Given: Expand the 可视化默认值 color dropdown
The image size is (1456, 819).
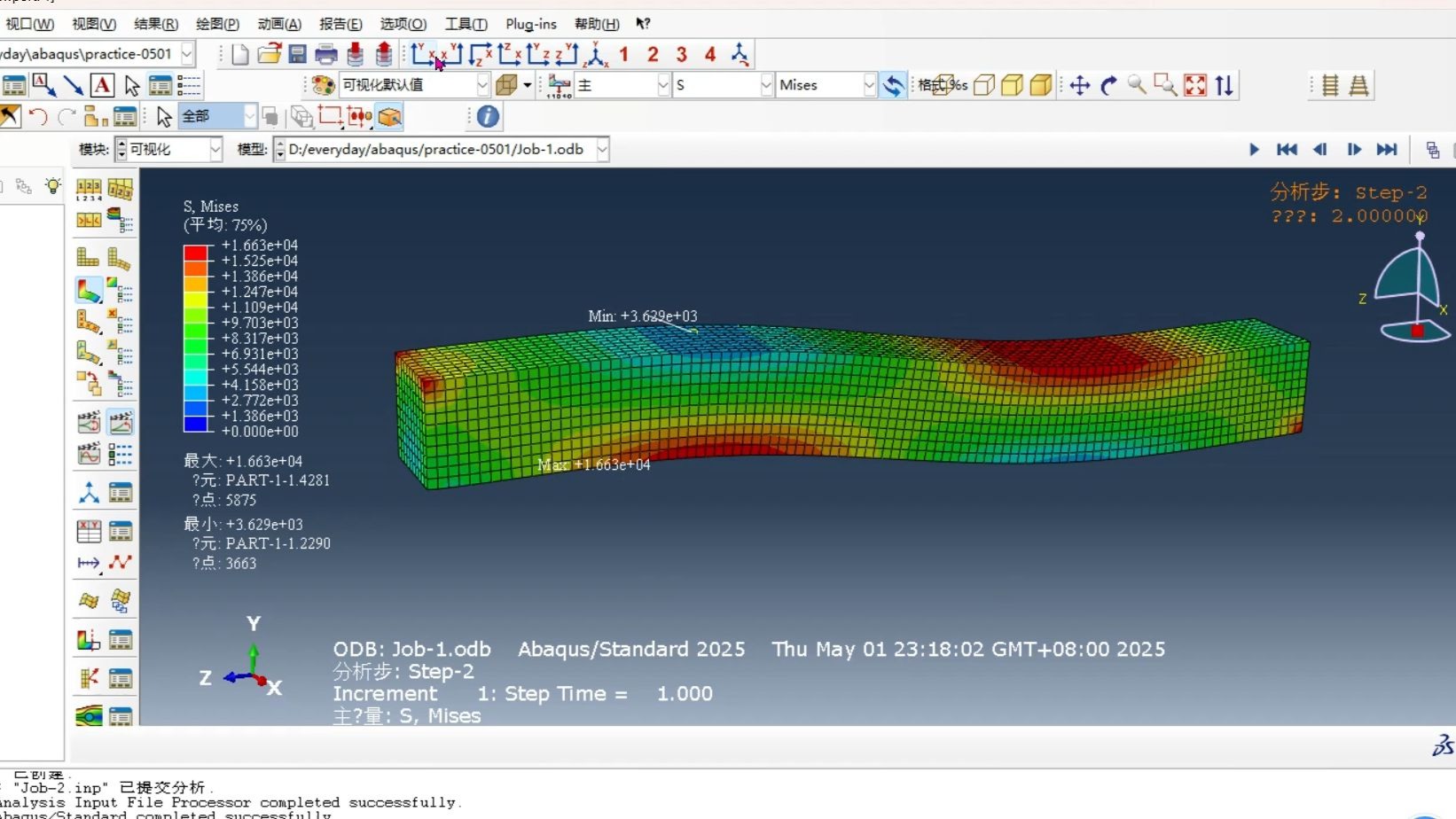Looking at the screenshot, I should (x=482, y=85).
